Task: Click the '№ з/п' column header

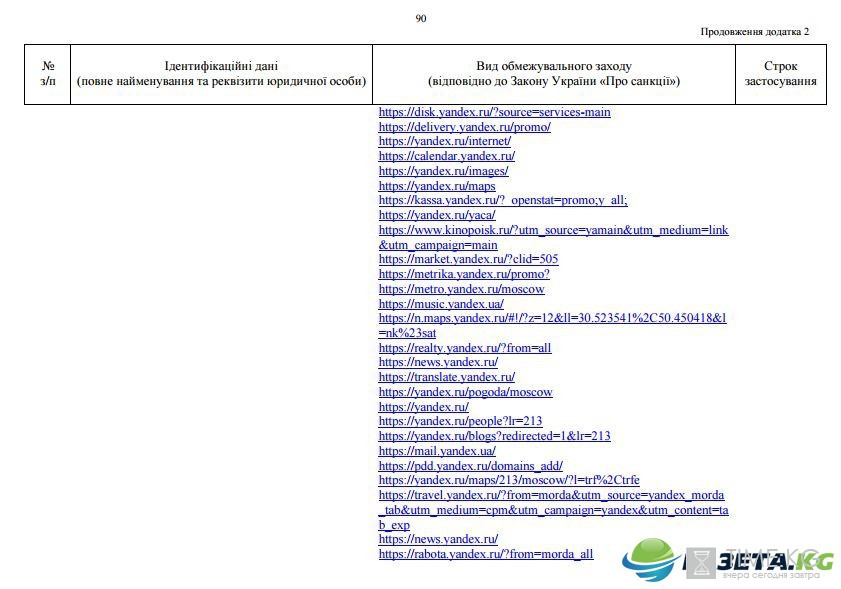Action: 48,73
